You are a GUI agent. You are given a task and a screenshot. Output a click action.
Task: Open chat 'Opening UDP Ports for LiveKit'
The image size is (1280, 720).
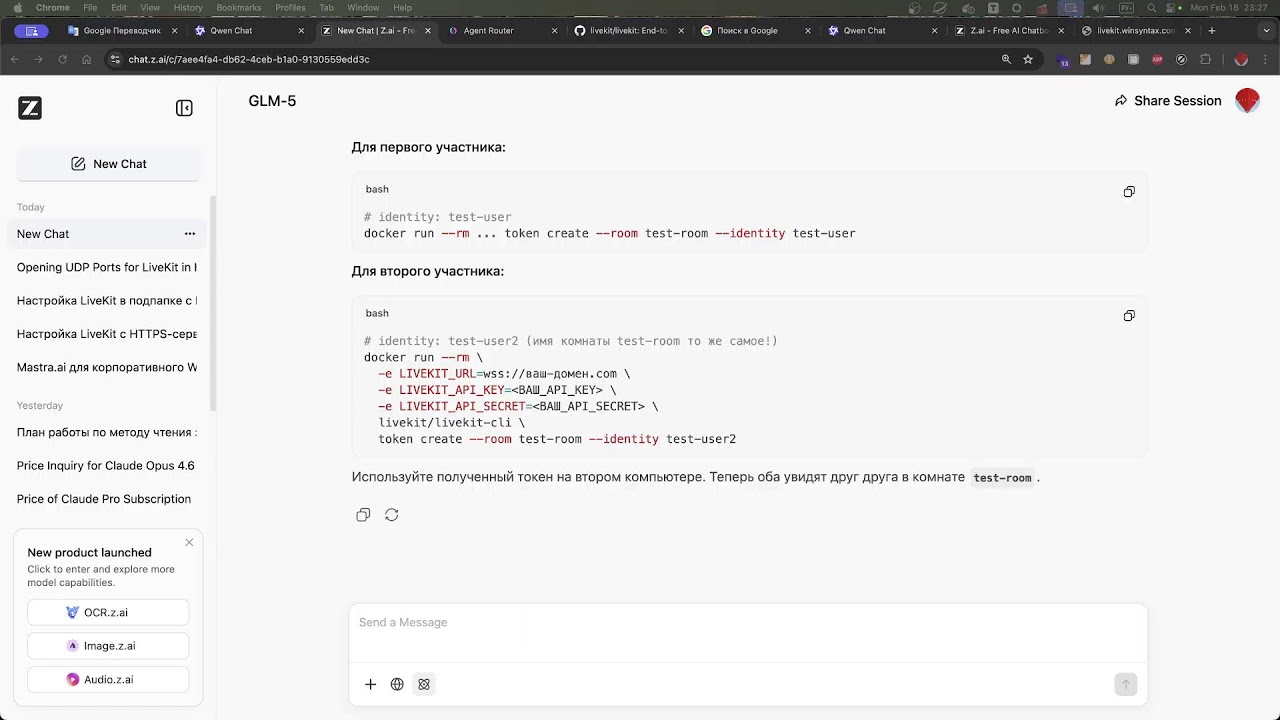(107, 267)
